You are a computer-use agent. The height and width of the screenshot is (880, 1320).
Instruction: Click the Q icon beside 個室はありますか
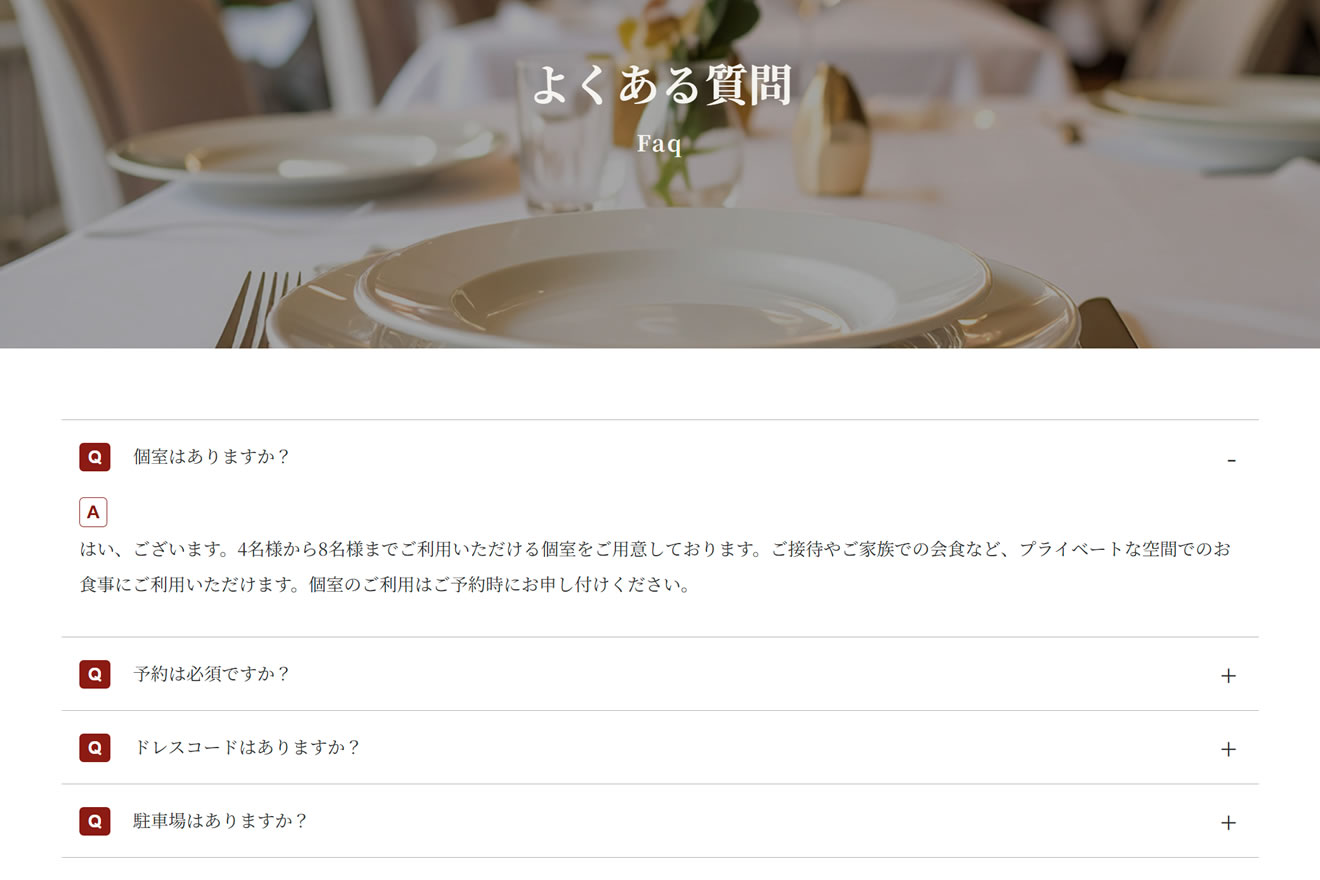click(95, 457)
